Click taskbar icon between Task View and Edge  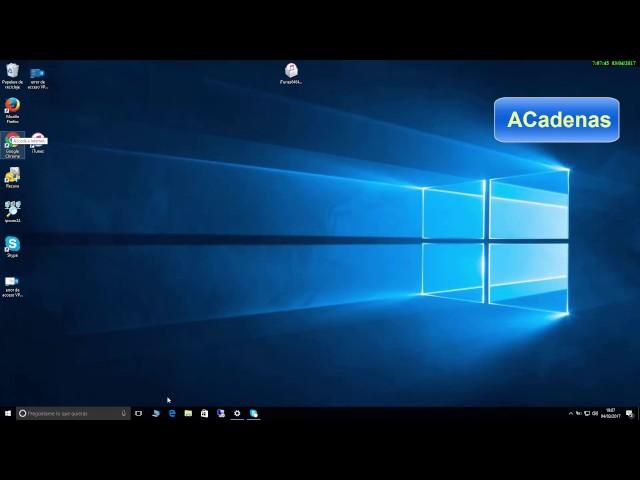pos(156,413)
